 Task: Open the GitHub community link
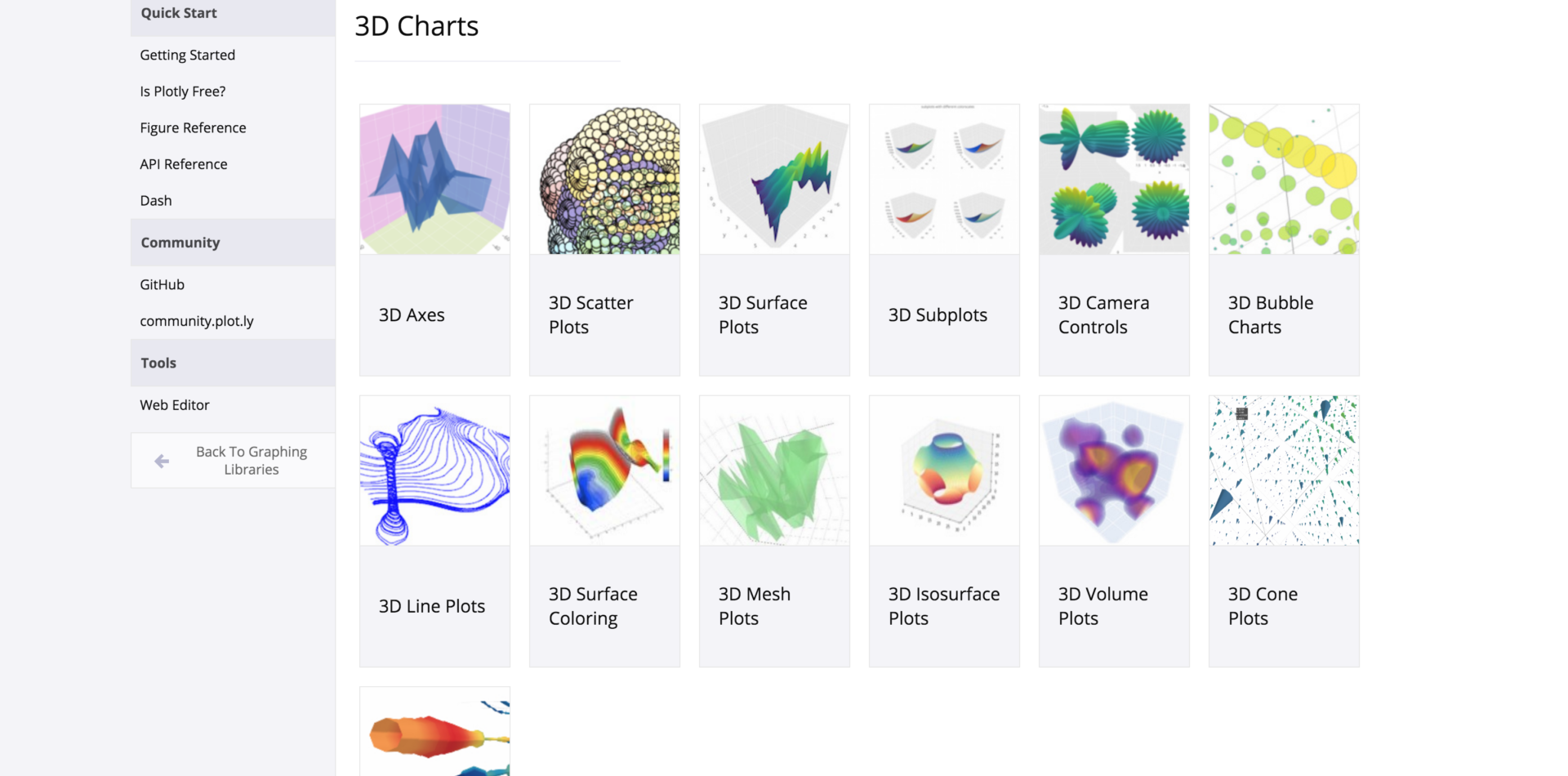click(x=163, y=284)
